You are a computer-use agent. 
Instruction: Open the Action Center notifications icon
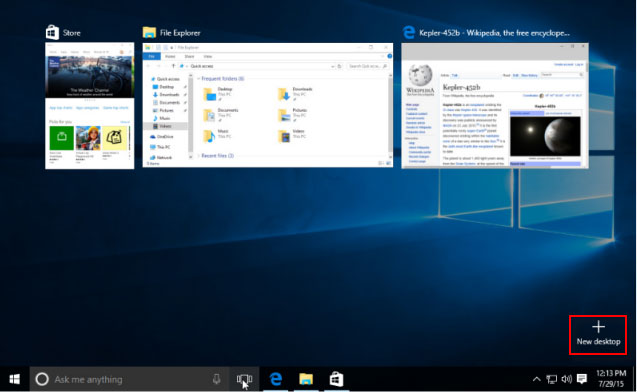click(582, 379)
